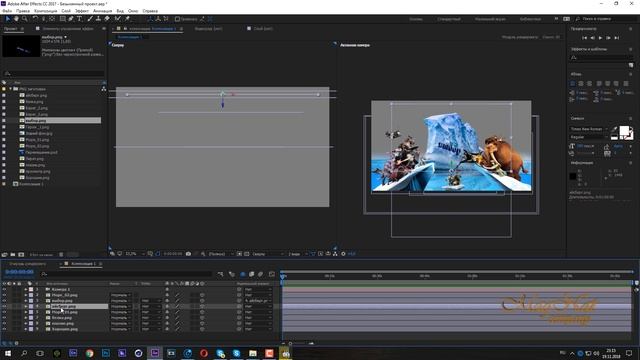Open track matte dropdown for layer 3

click(150, 301)
